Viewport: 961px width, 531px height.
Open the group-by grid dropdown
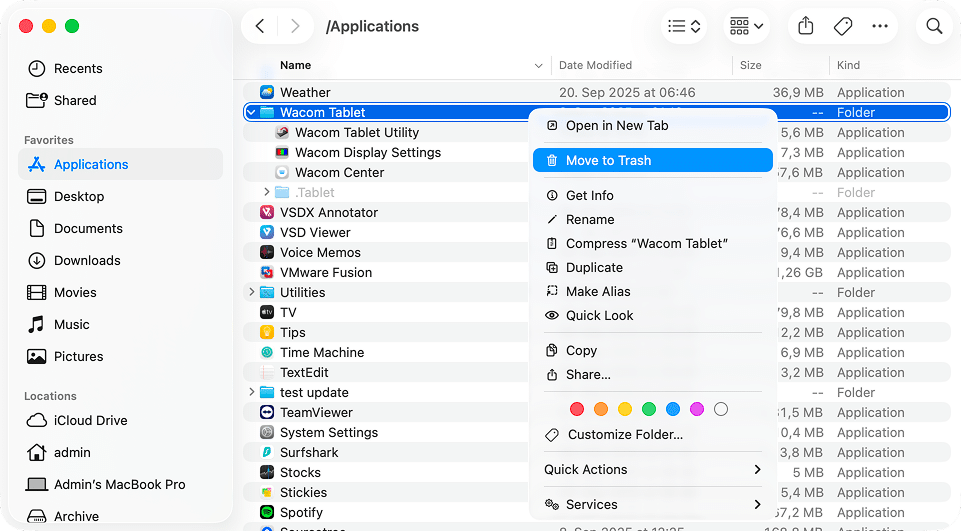point(746,26)
